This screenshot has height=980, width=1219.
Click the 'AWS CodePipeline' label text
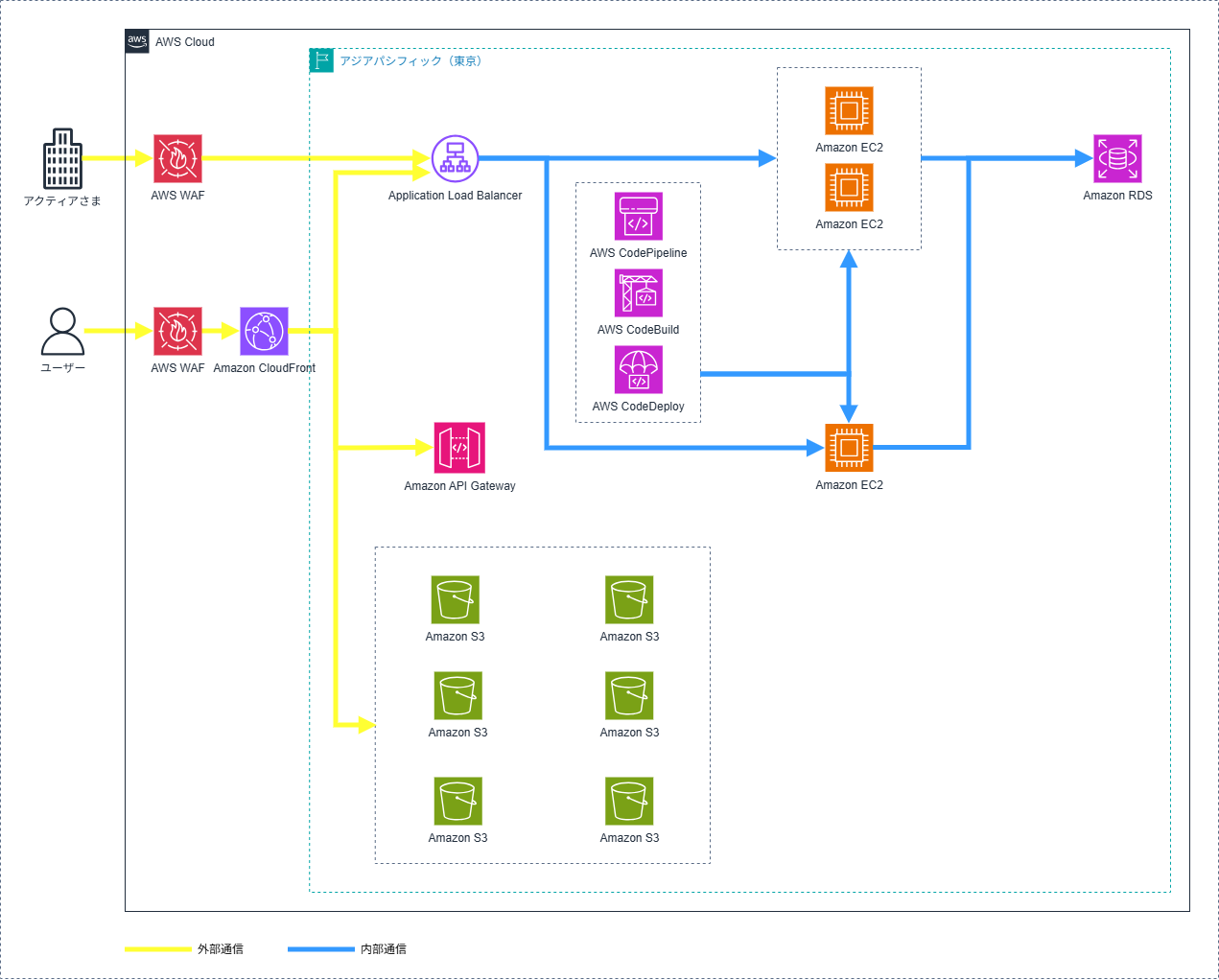tap(638, 253)
